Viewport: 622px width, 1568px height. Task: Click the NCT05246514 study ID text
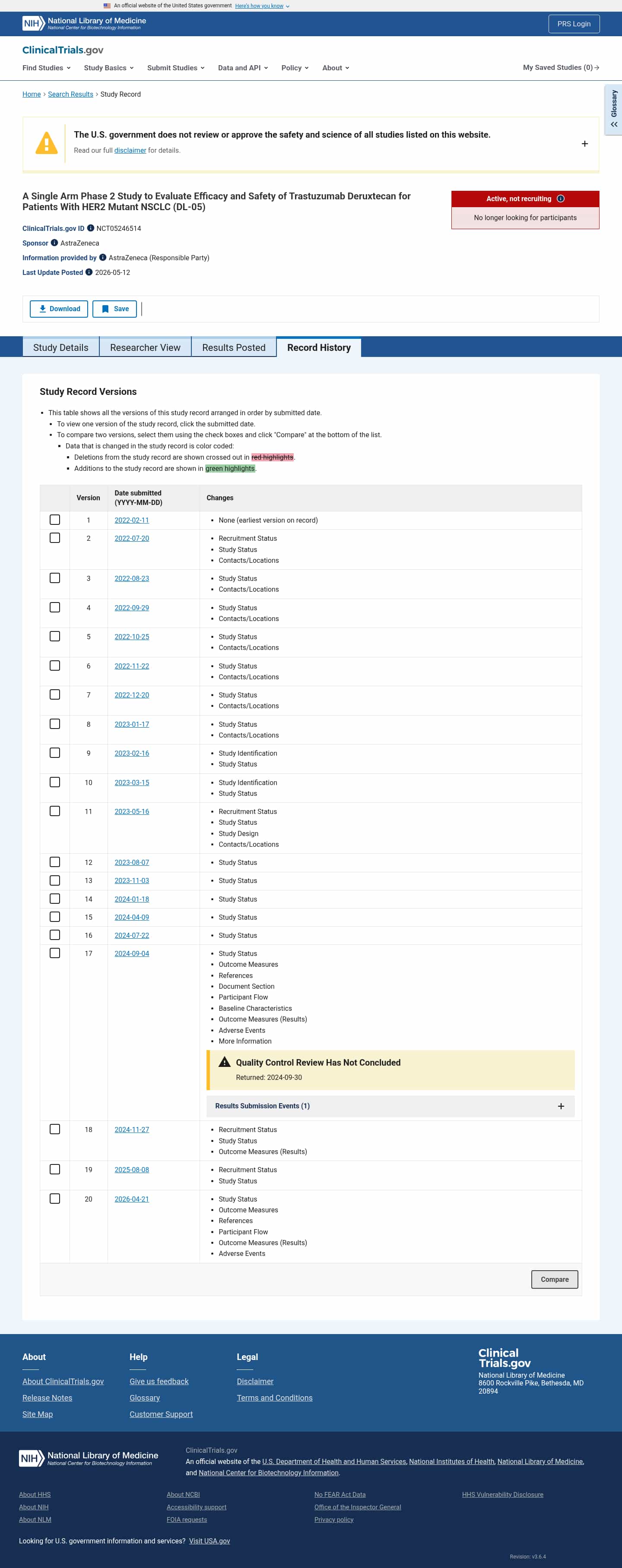[x=119, y=228]
